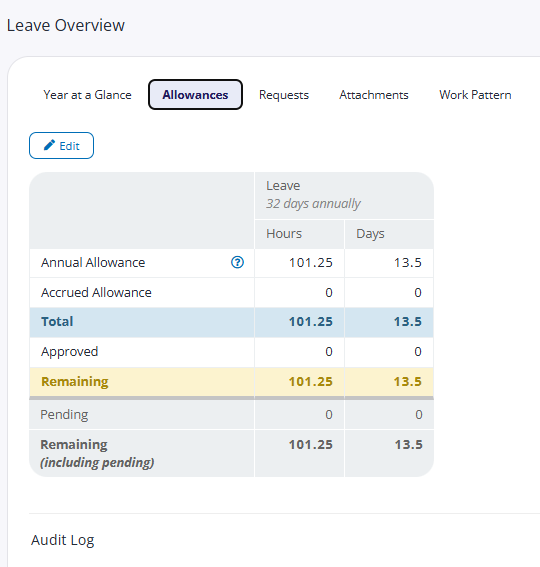Click the pencil icon in Edit button
The width and height of the screenshot is (540, 567).
(49, 145)
